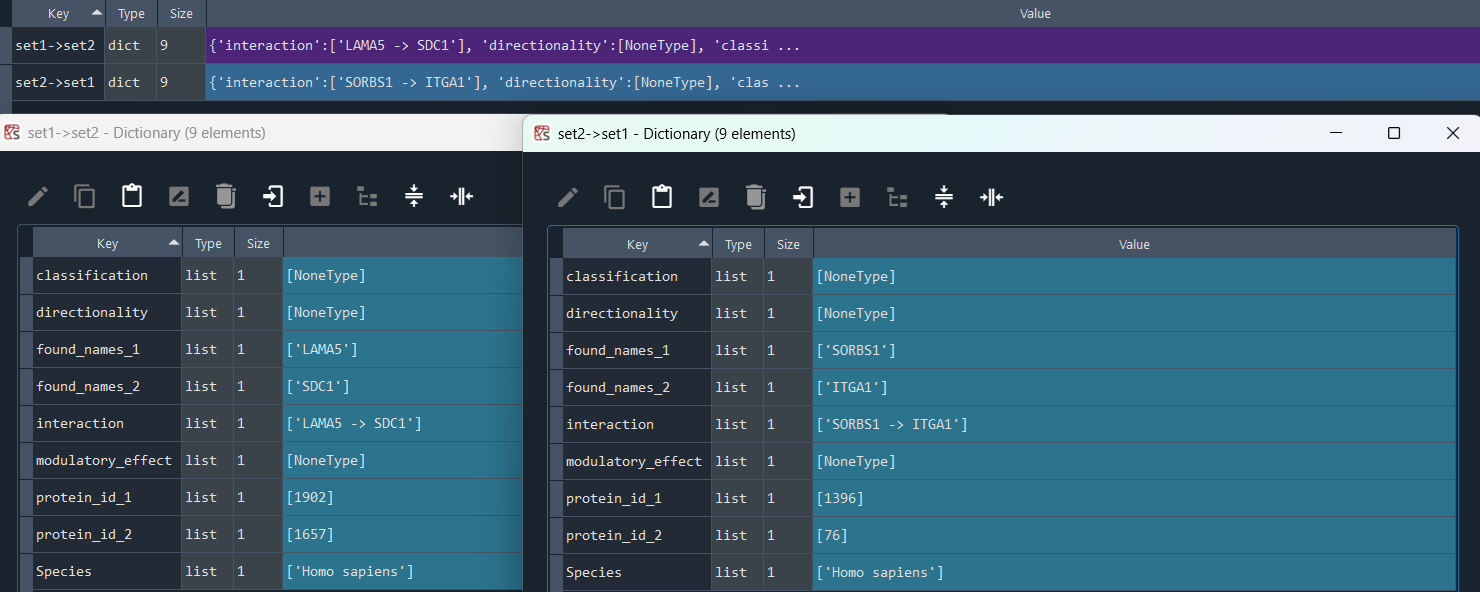Screen dimensions: 1480x592
Task: Select modulatory_effect key in set2->set1 window
Action: pos(637,461)
